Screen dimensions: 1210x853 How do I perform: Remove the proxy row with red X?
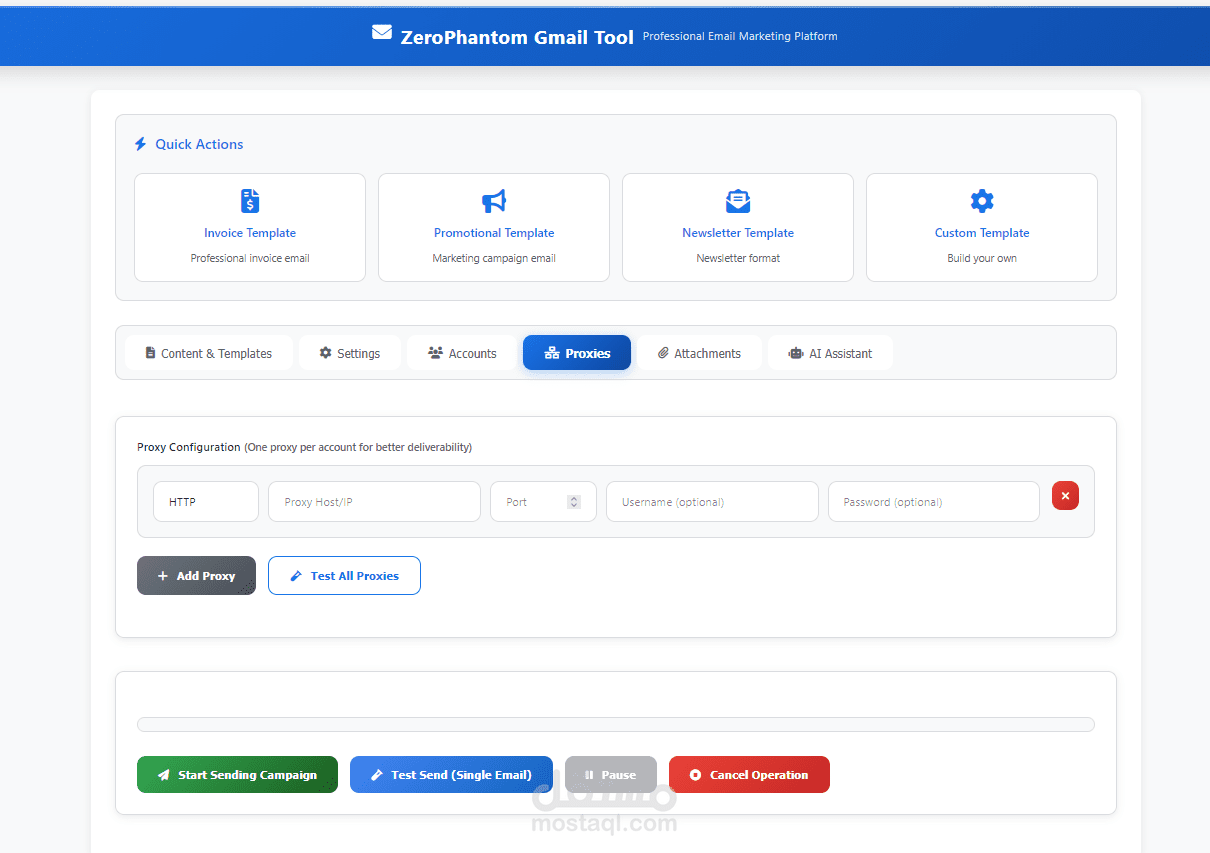[x=1065, y=496]
